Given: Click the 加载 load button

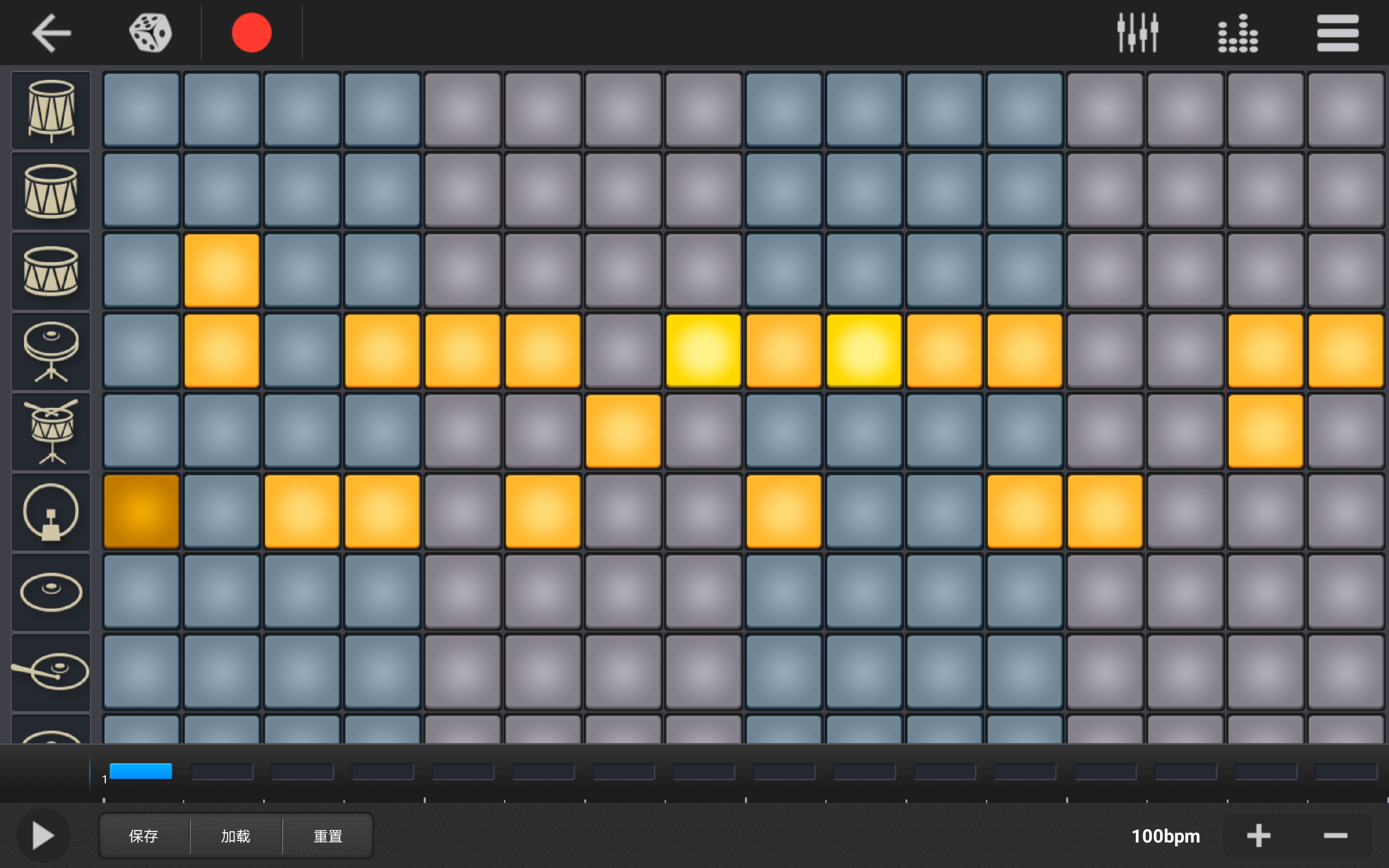Looking at the screenshot, I should tap(236, 836).
